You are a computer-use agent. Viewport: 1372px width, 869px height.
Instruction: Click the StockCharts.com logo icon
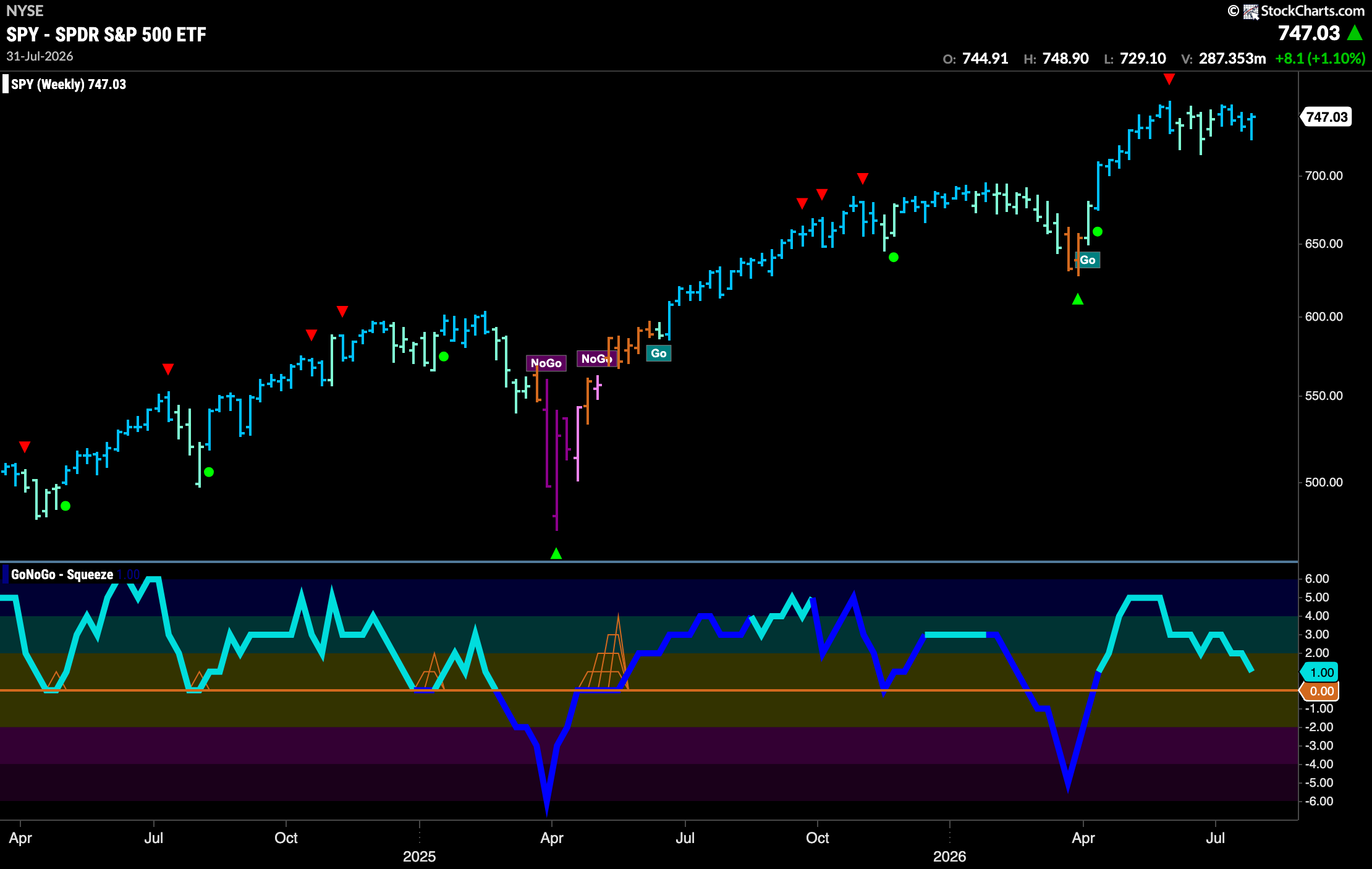(1251, 11)
